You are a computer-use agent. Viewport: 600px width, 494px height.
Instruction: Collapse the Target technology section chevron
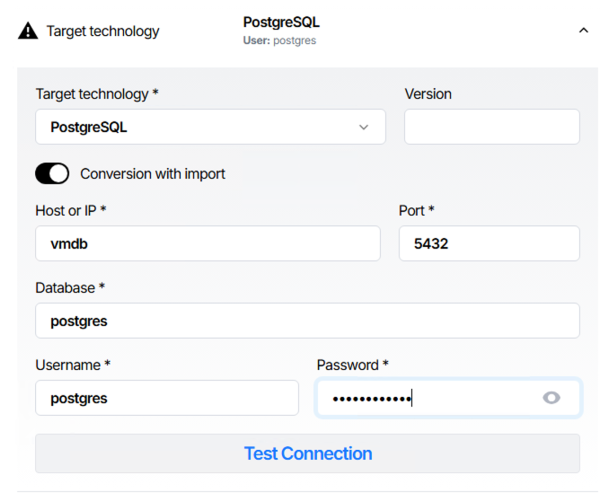[x=584, y=31]
